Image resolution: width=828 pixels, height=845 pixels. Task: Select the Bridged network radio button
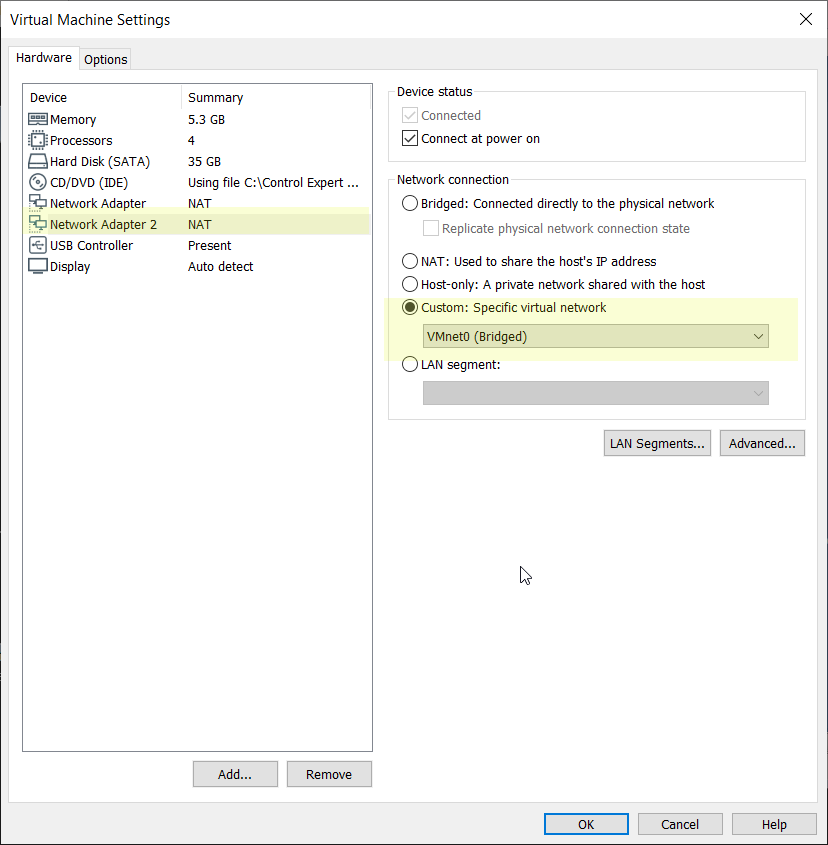[x=410, y=203]
